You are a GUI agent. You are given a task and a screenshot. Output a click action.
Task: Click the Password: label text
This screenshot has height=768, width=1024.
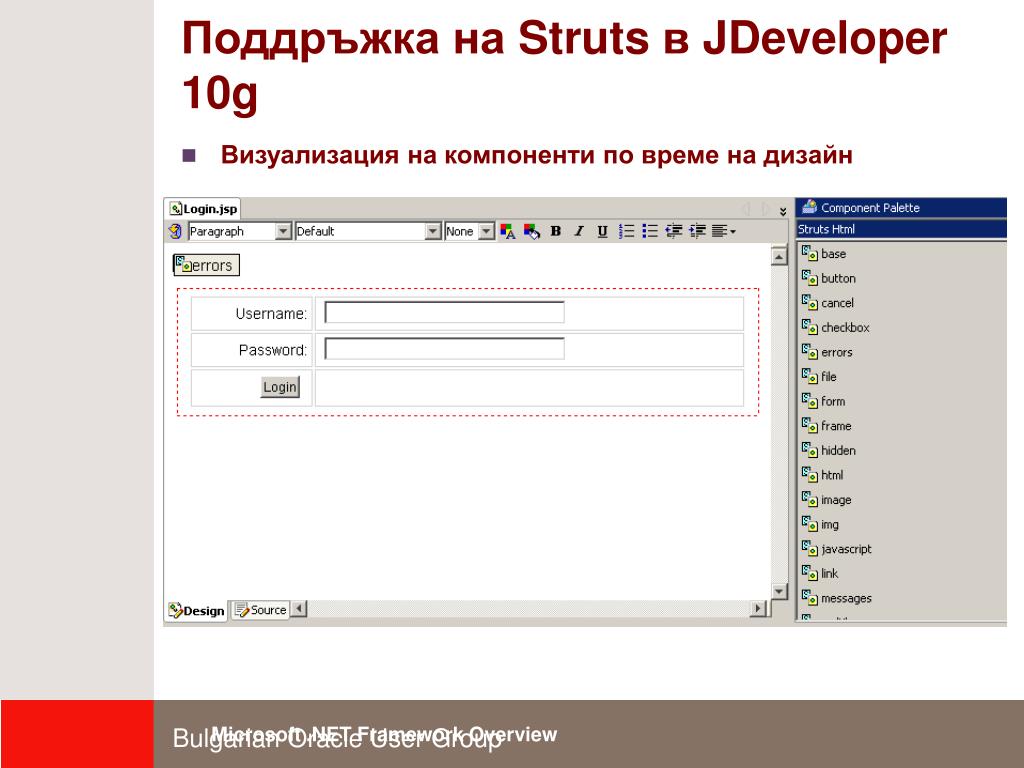coord(272,350)
